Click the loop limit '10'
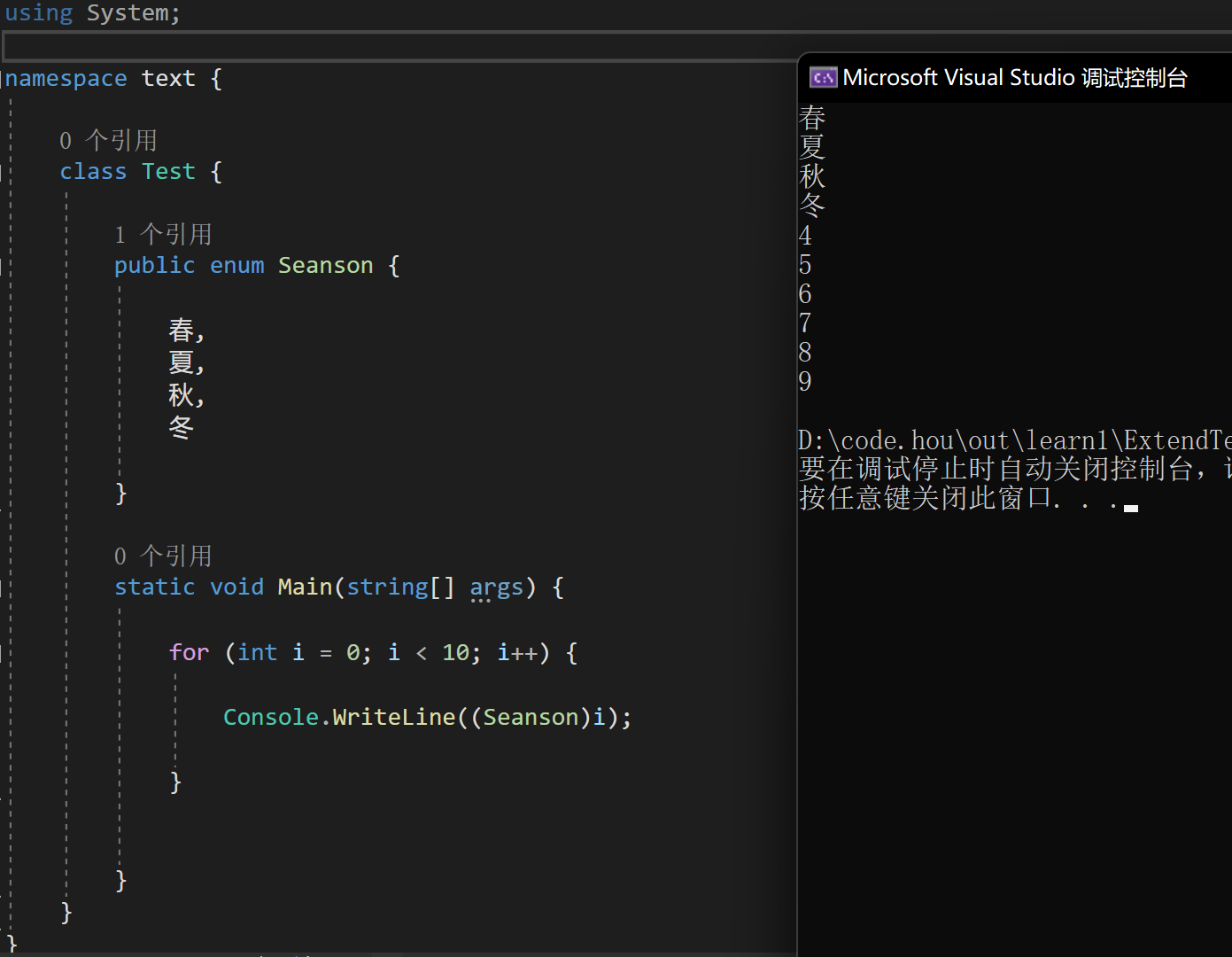The width and height of the screenshot is (1232, 957). click(x=455, y=653)
